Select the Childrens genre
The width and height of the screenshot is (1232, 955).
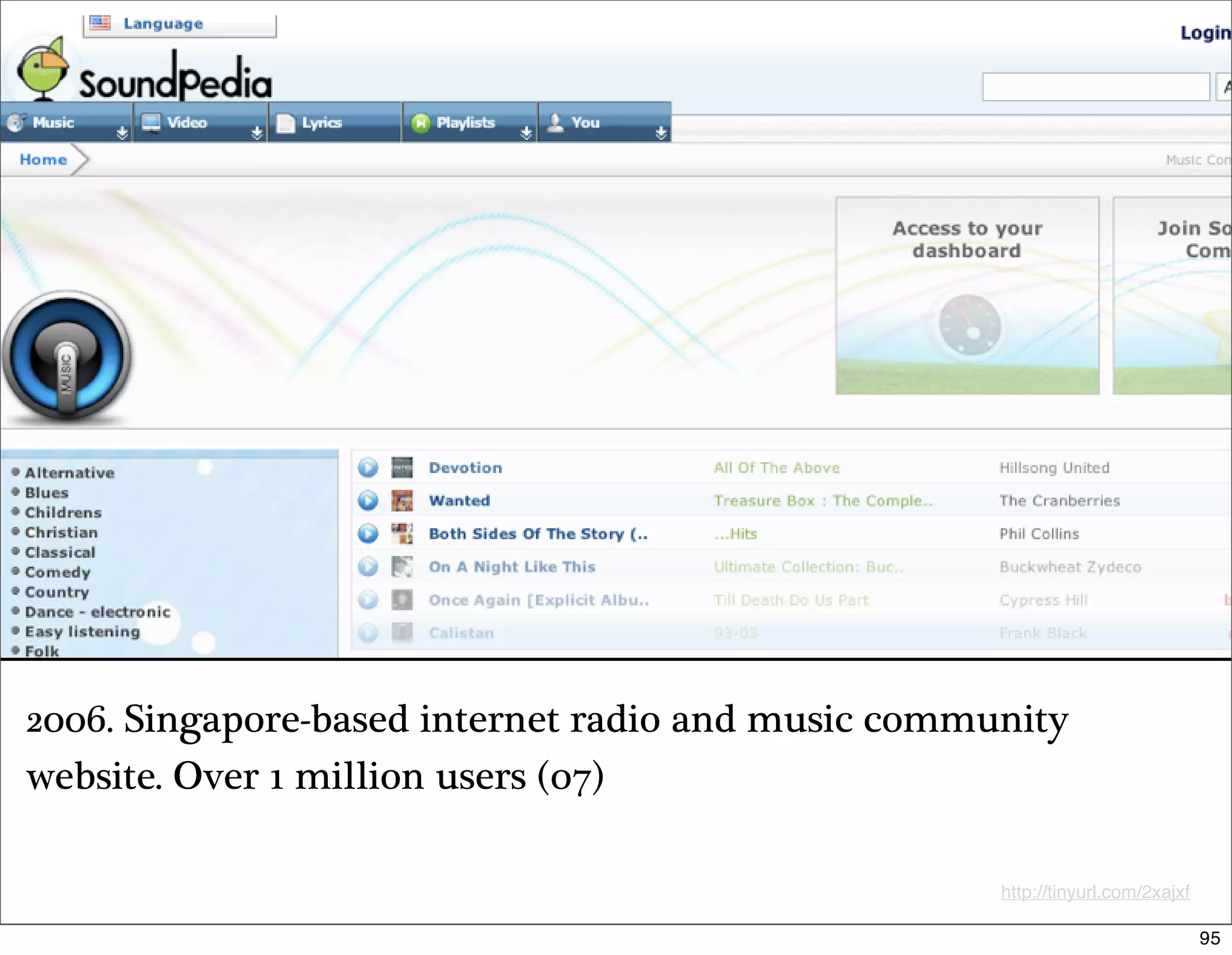click(x=63, y=513)
